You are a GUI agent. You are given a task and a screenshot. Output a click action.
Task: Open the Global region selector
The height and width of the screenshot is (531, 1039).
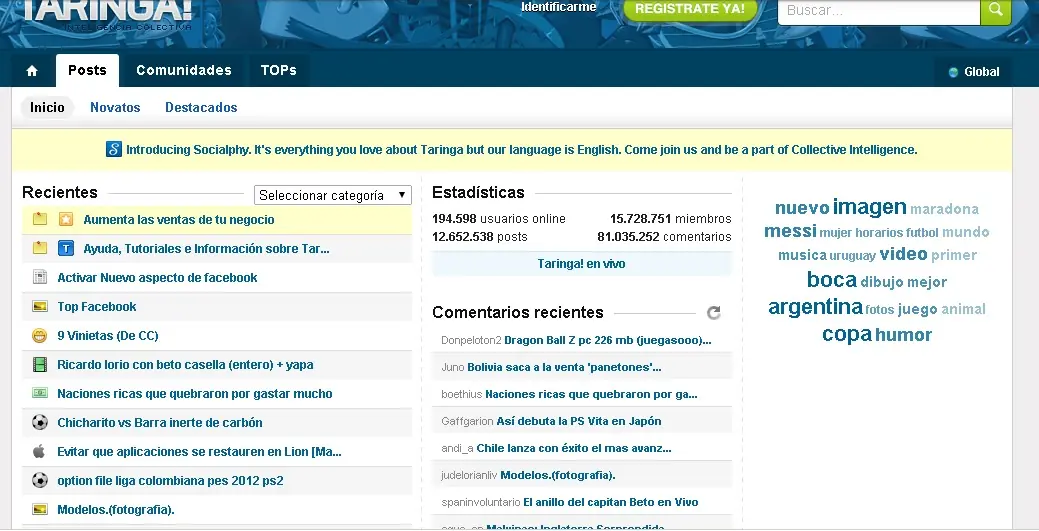[x=973, y=72]
